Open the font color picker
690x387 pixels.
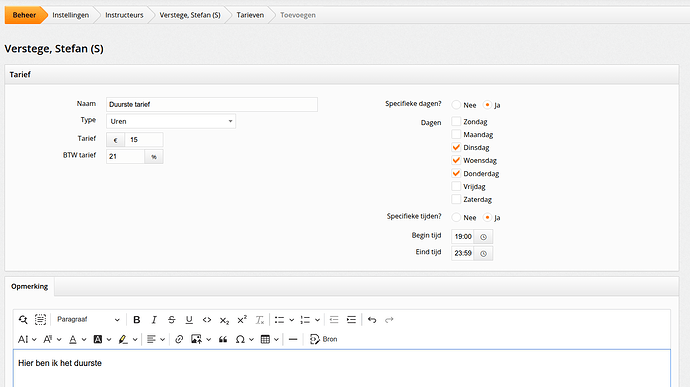pos(77,339)
